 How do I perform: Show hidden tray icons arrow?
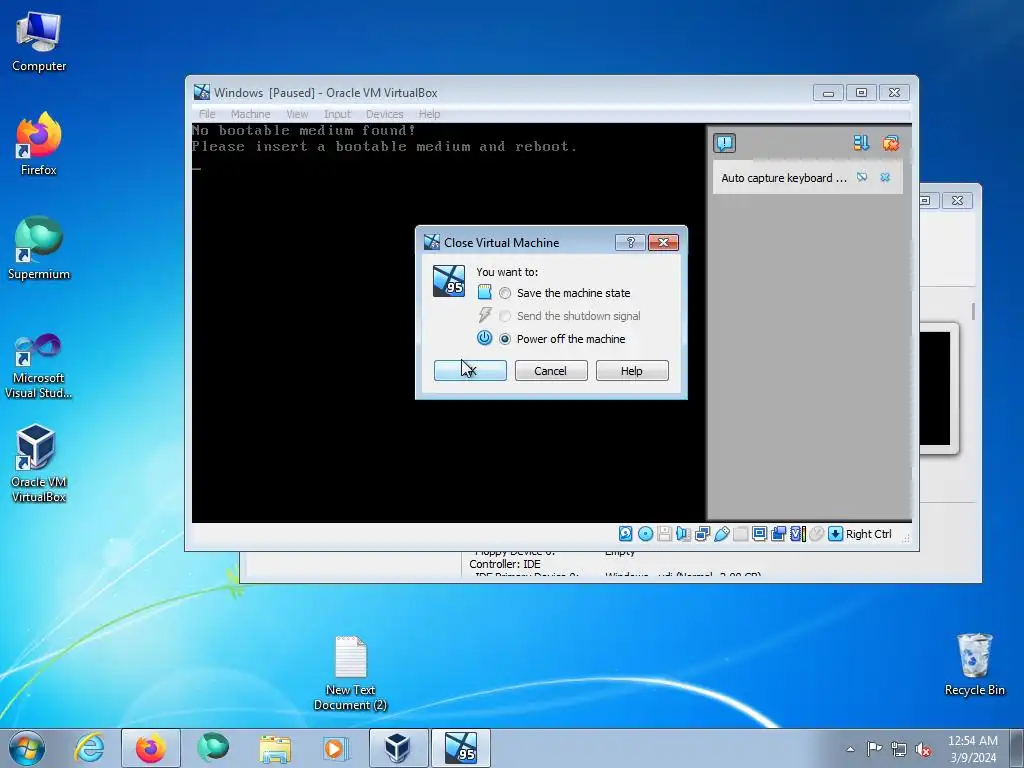pos(850,749)
